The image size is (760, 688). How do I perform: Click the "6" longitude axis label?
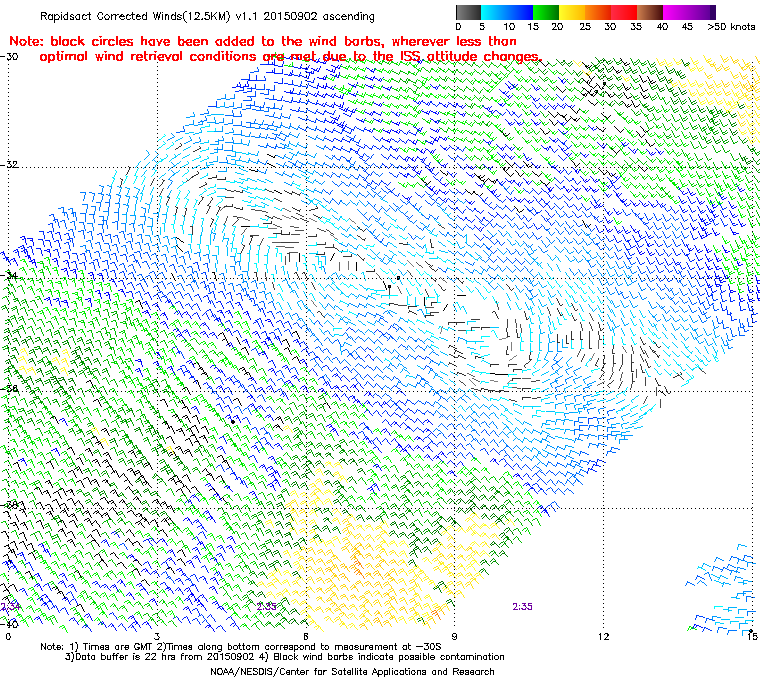[306, 636]
